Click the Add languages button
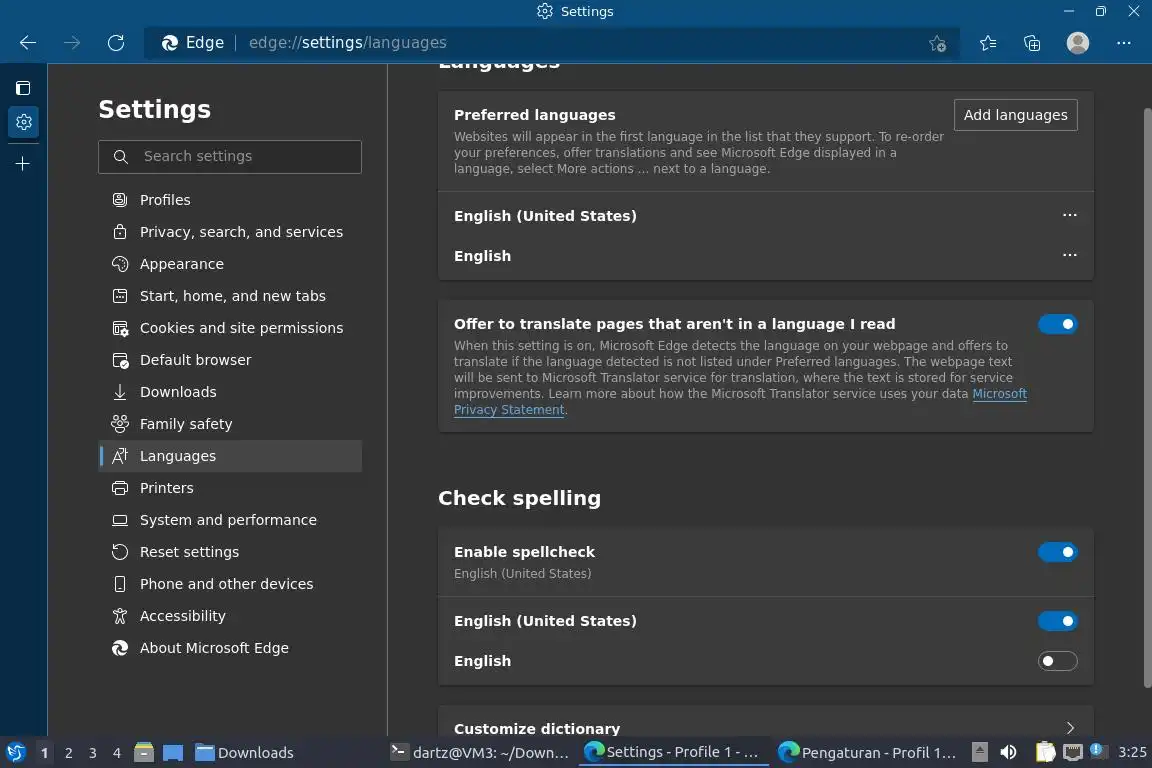This screenshot has height=768, width=1152. pyautogui.click(x=1015, y=115)
